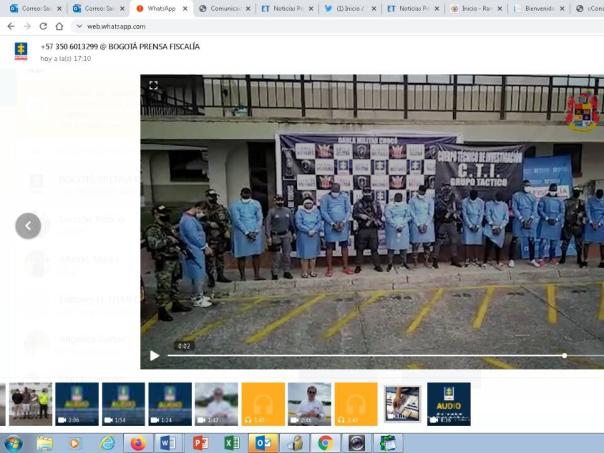Switch to the WhatsApp browser tab

point(160,8)
